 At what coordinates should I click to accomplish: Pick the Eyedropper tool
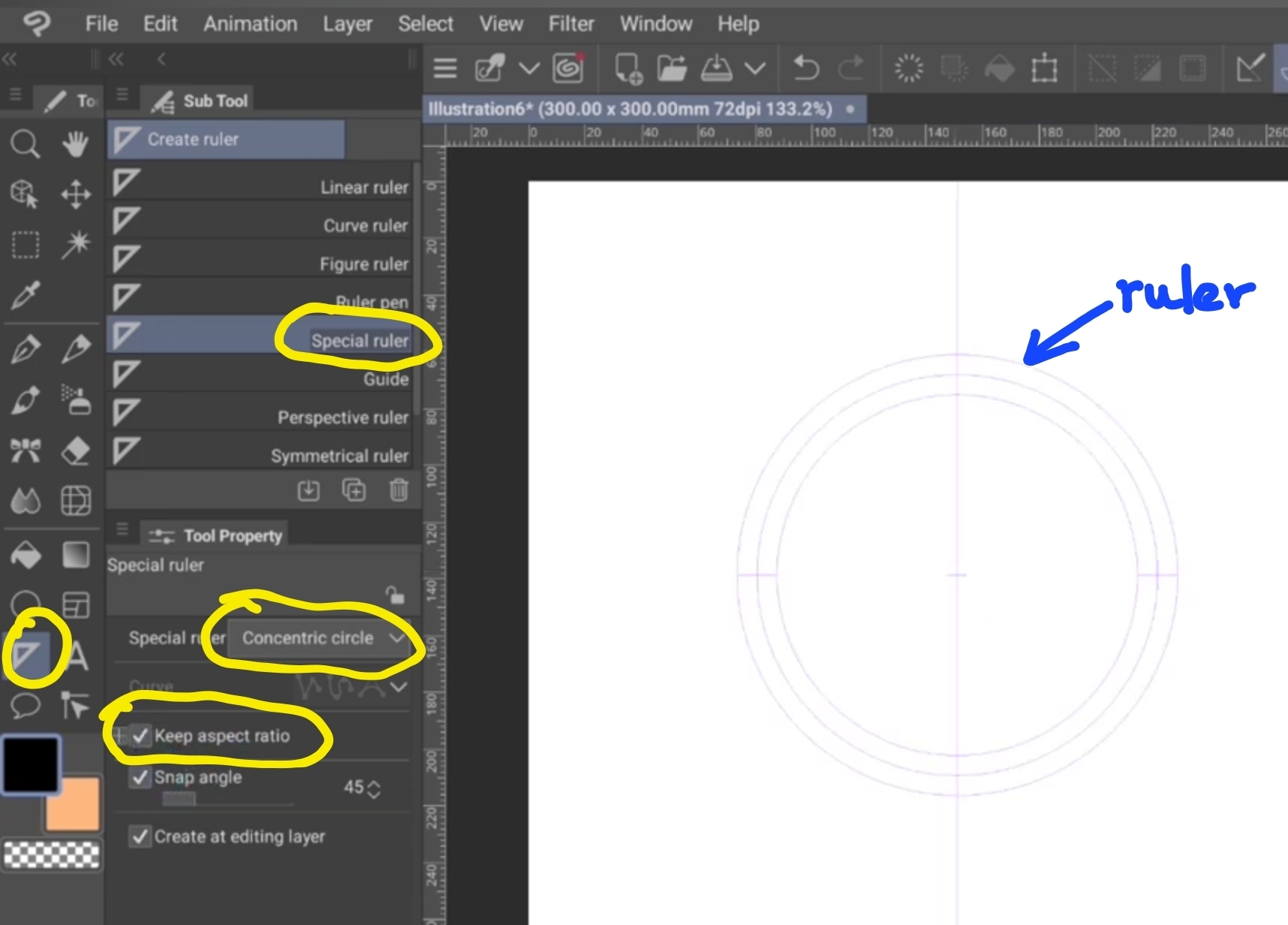click(x=25, y=296)
